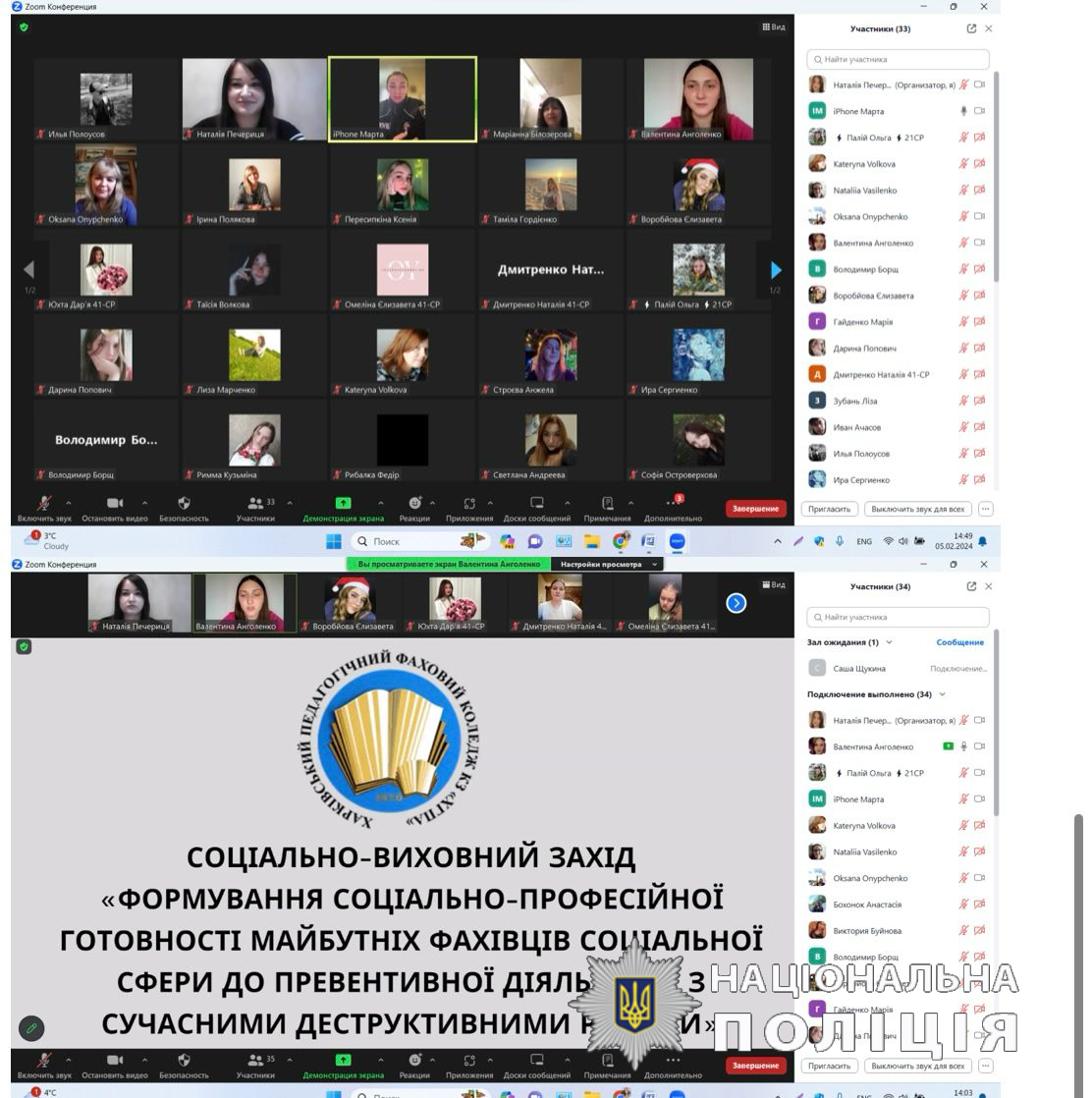Viewport: 1092px width, 1098px height.
Task: Collapse Подключение выполнено (34) section
Action: (942, 694)
